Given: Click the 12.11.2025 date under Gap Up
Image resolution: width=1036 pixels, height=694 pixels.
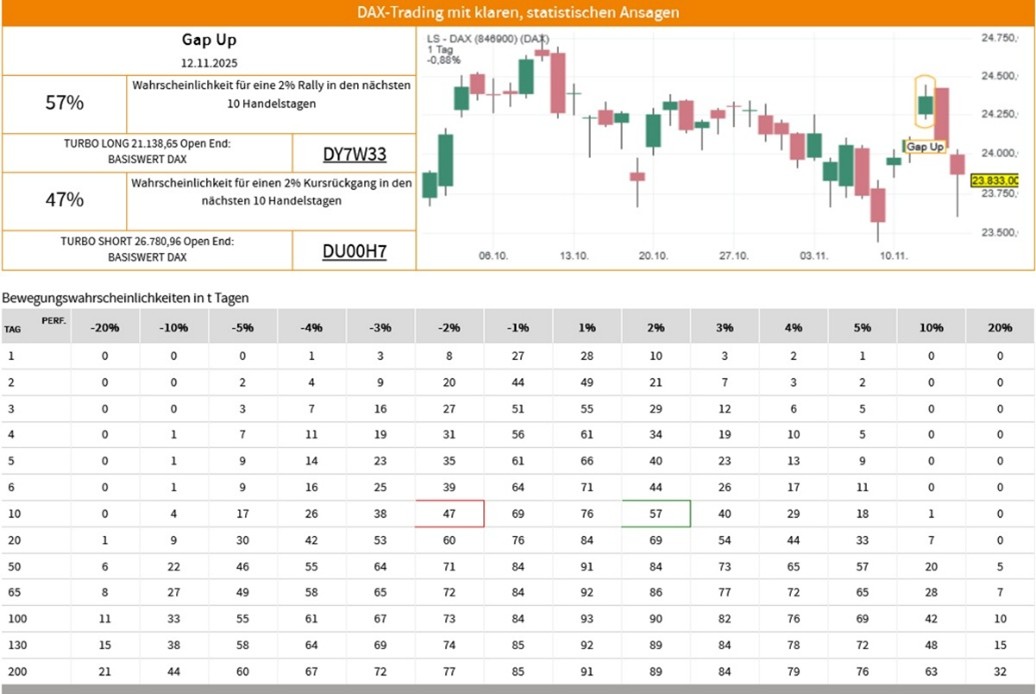Looking at the screenshot, I should pos(208,62).
